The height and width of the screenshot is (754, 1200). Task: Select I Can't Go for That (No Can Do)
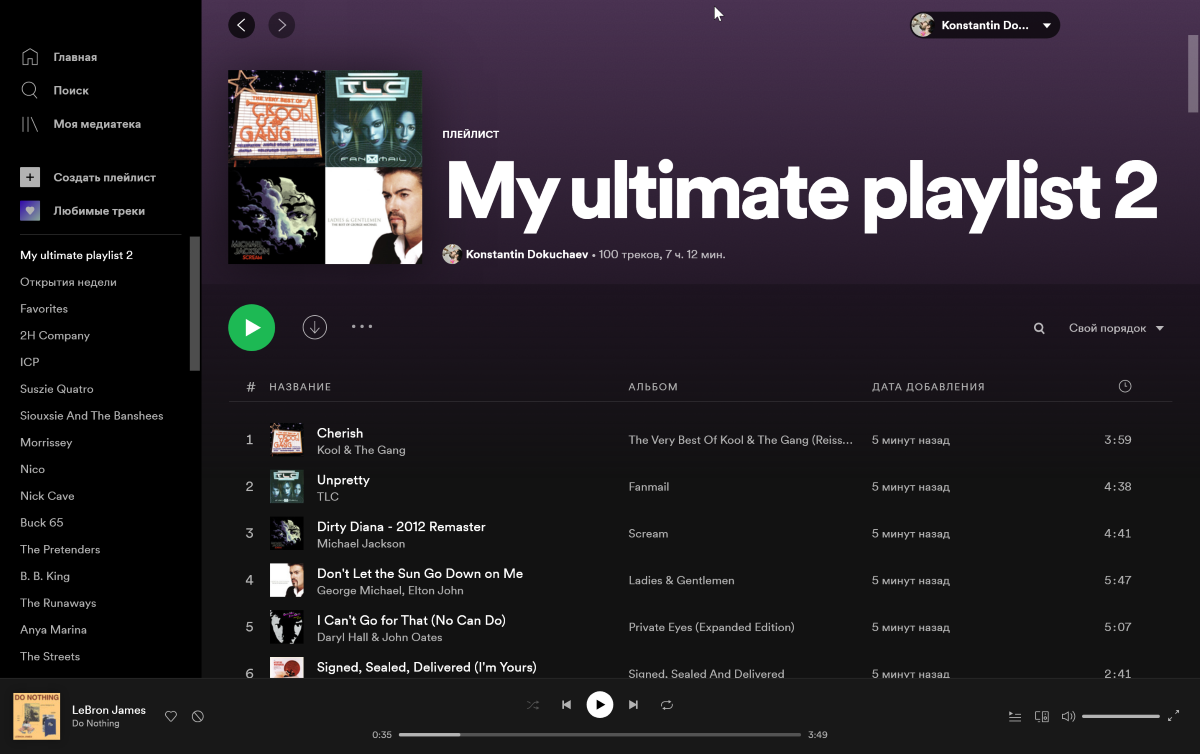tap(411, 620)
